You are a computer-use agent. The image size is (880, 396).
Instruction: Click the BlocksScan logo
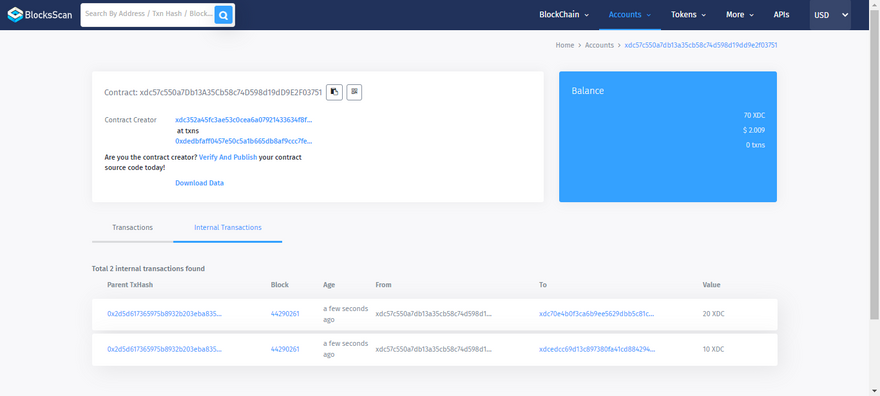point(39,15)
